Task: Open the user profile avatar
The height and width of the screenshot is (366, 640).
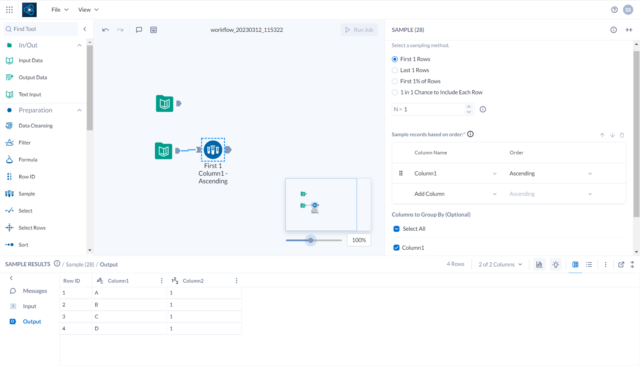Action: pos(628,10)
